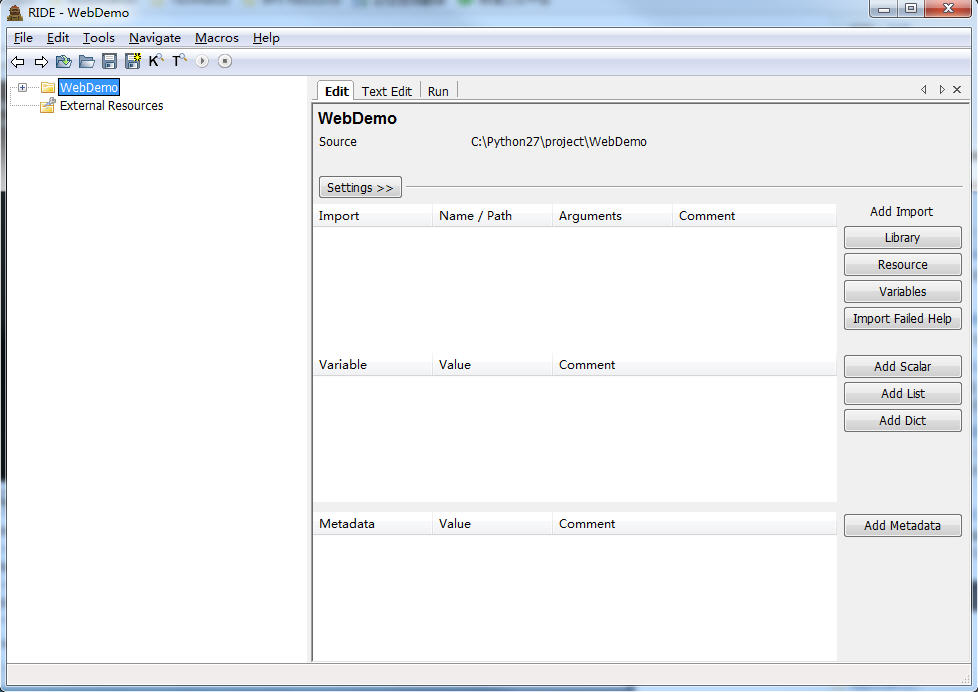
Task: Click the Run Tests play icon
Action: pyautogui.click(x=201, y=61)
